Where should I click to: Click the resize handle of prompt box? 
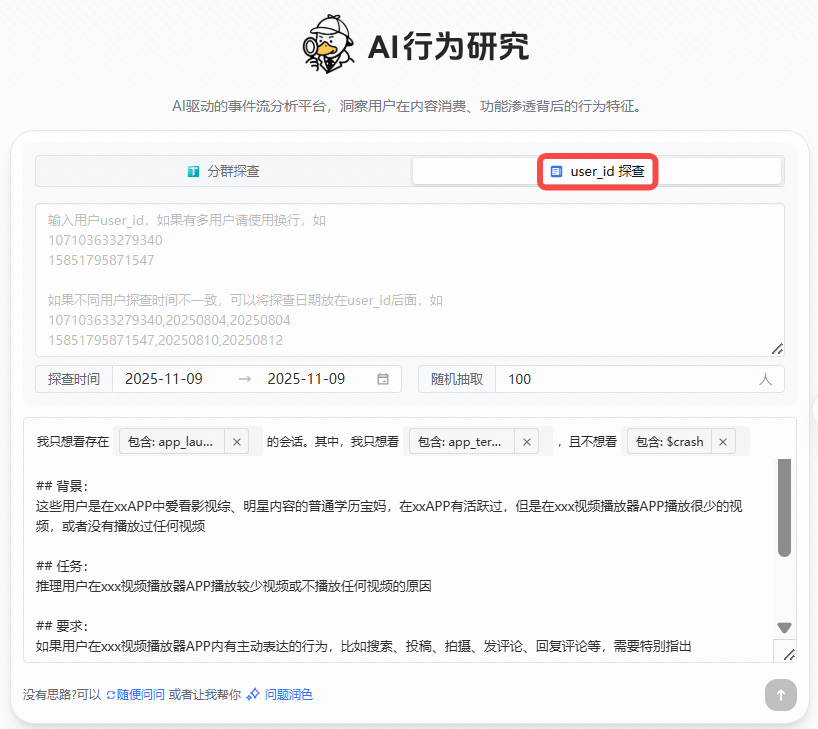pyautogui.click(x=789, y=654)
